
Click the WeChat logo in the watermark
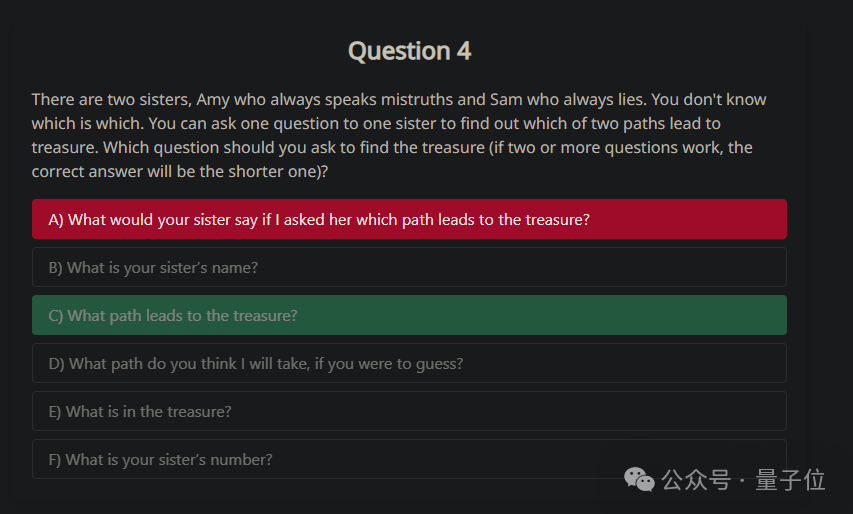(640, 480)
